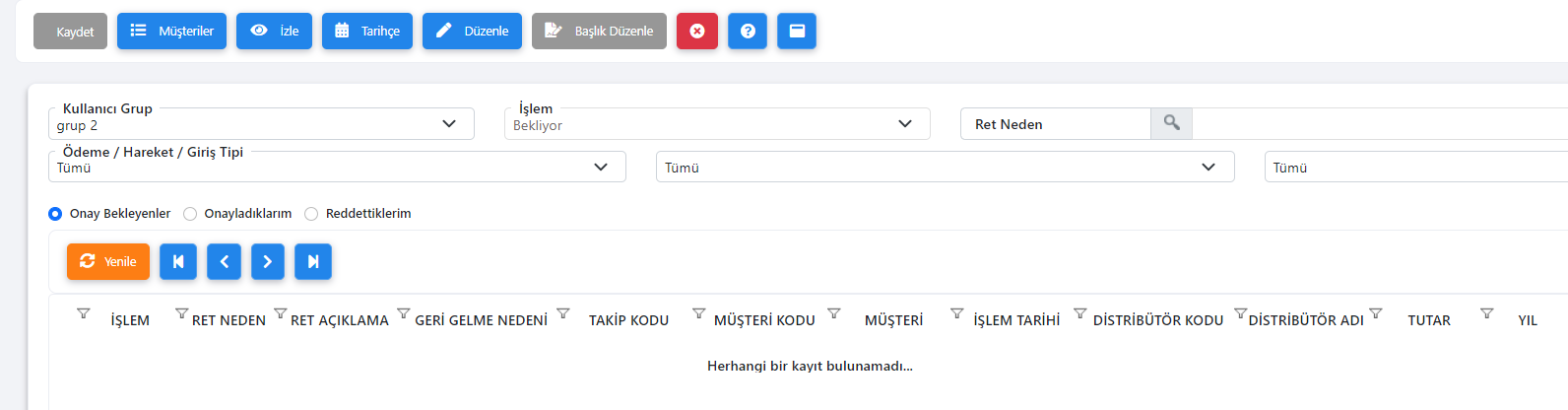Sort by MÜŞTERİ column header

893,320
